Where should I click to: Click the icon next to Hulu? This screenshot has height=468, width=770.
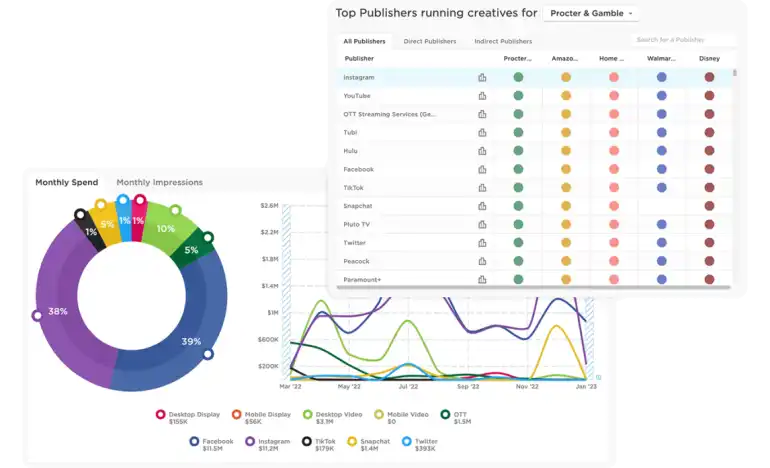tap(482, 151)
